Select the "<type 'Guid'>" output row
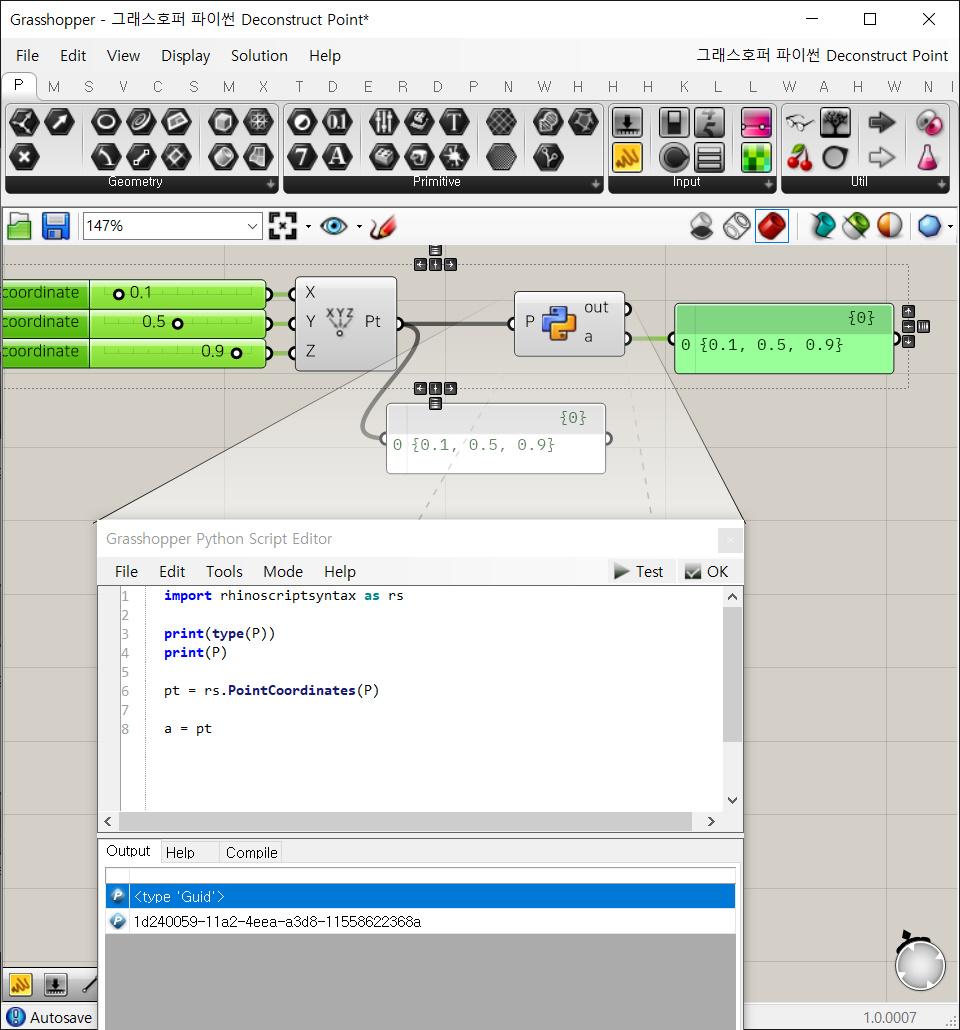Image resolution: width=960 pixels, height=1030 pixels. (420, 896)
